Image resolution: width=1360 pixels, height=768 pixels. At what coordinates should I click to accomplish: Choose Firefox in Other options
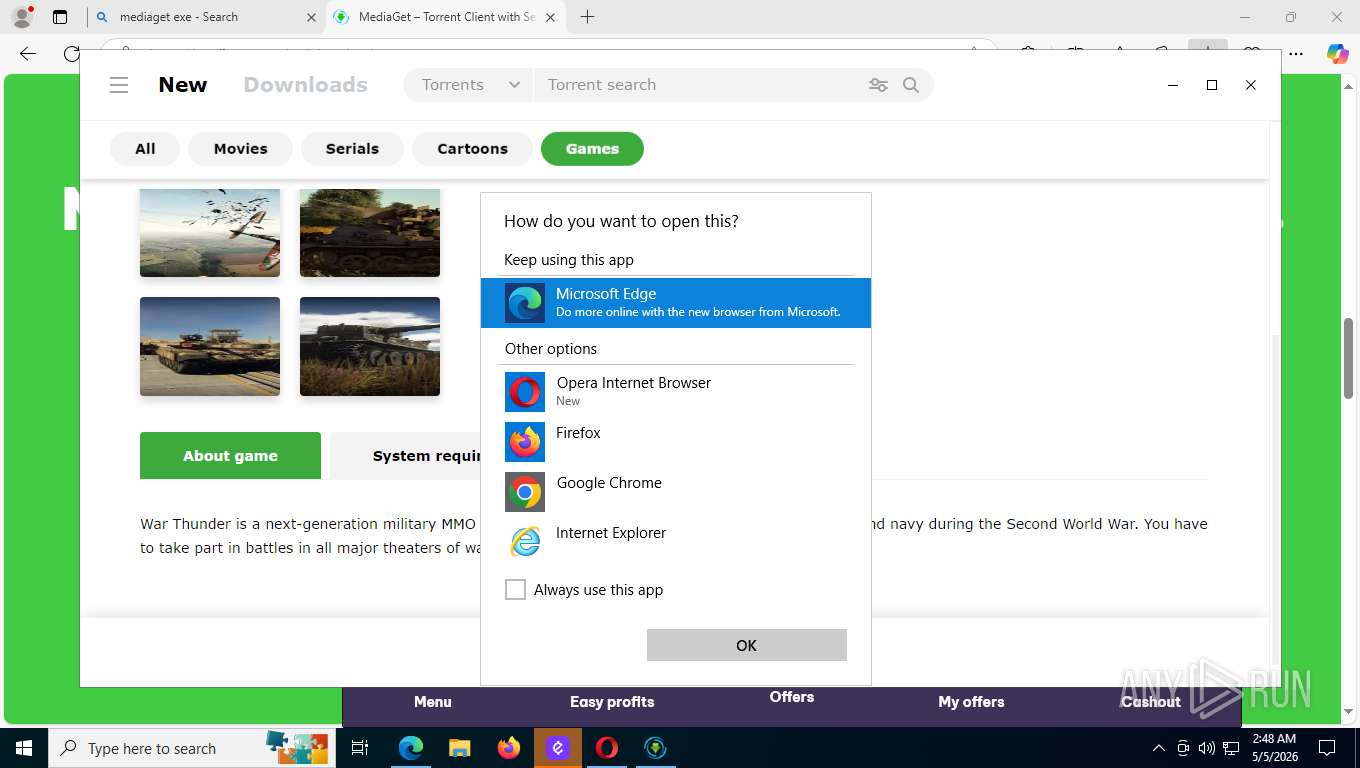(x=676, y=442)
